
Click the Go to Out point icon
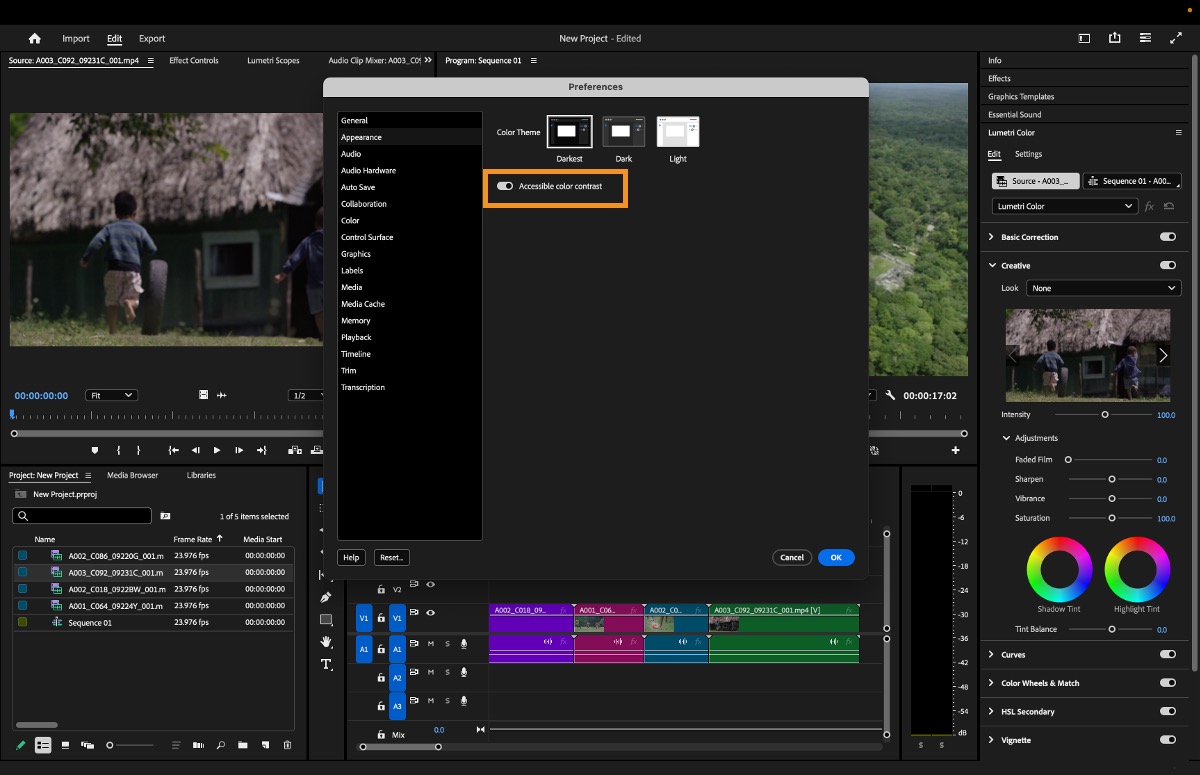tap(262, 451)
